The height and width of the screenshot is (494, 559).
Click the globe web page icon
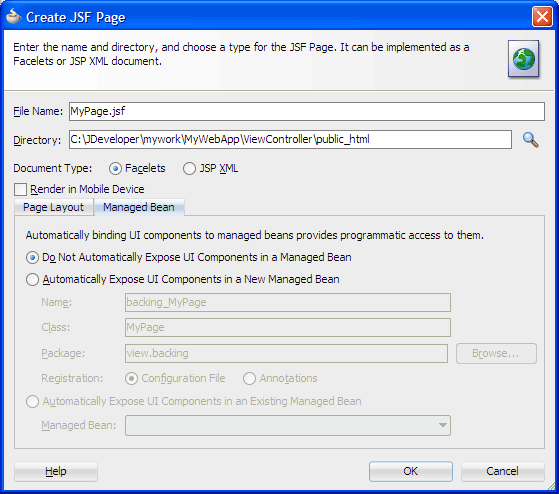pos(523,59)
